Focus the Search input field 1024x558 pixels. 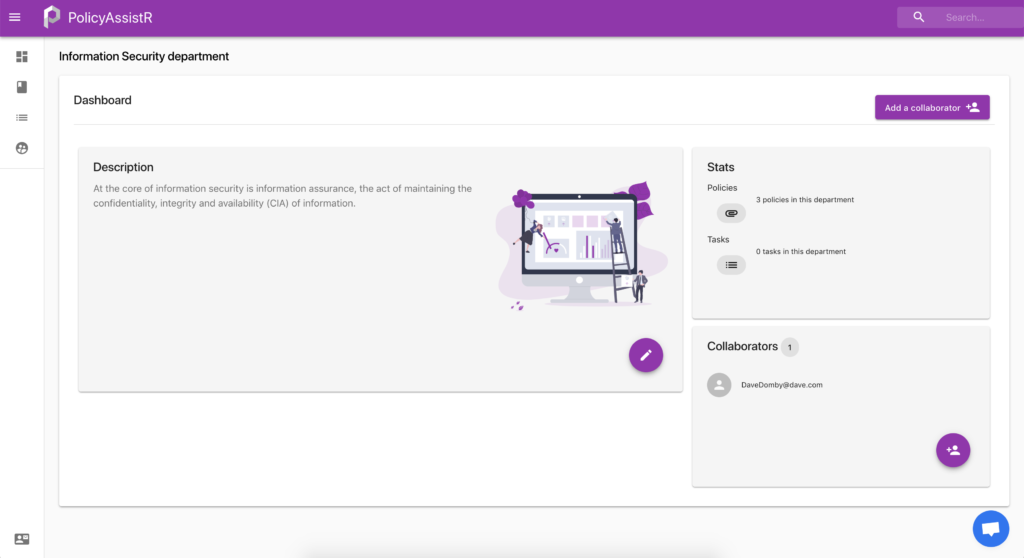[975, 17]
